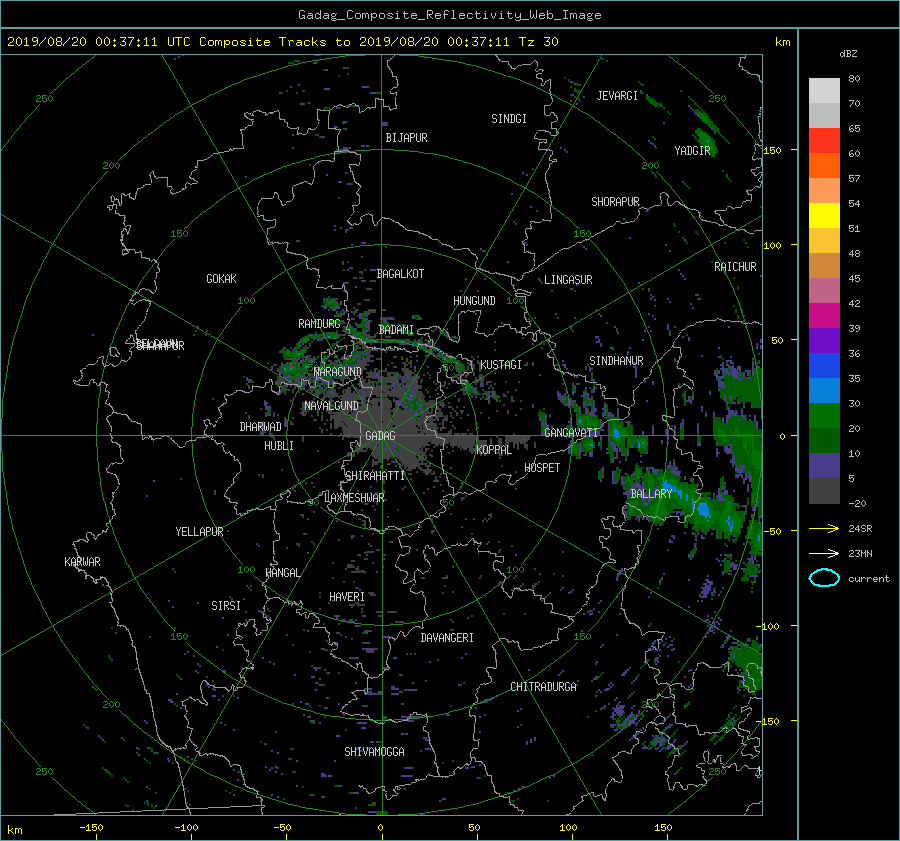Choose the indigo 5-10 dBZ legend swatch

tap(824, 466)
